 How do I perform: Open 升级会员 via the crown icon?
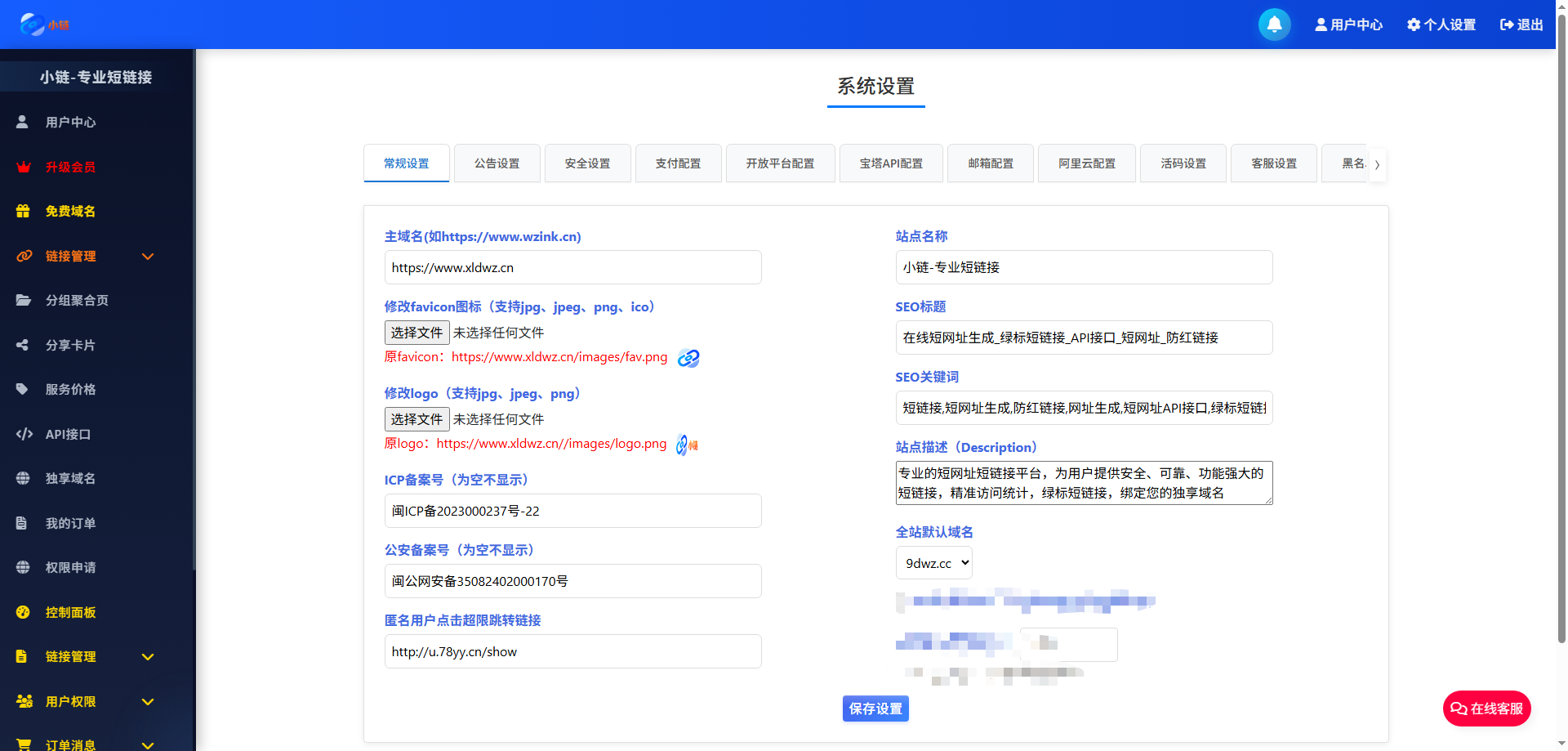pyautogui.click(x=22, y=167)
